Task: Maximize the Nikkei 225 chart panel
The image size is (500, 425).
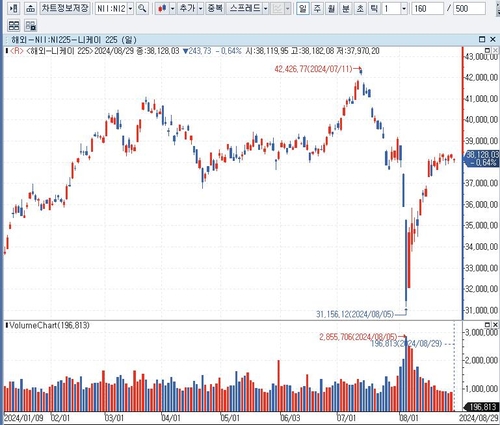Action: click(482, 39)
